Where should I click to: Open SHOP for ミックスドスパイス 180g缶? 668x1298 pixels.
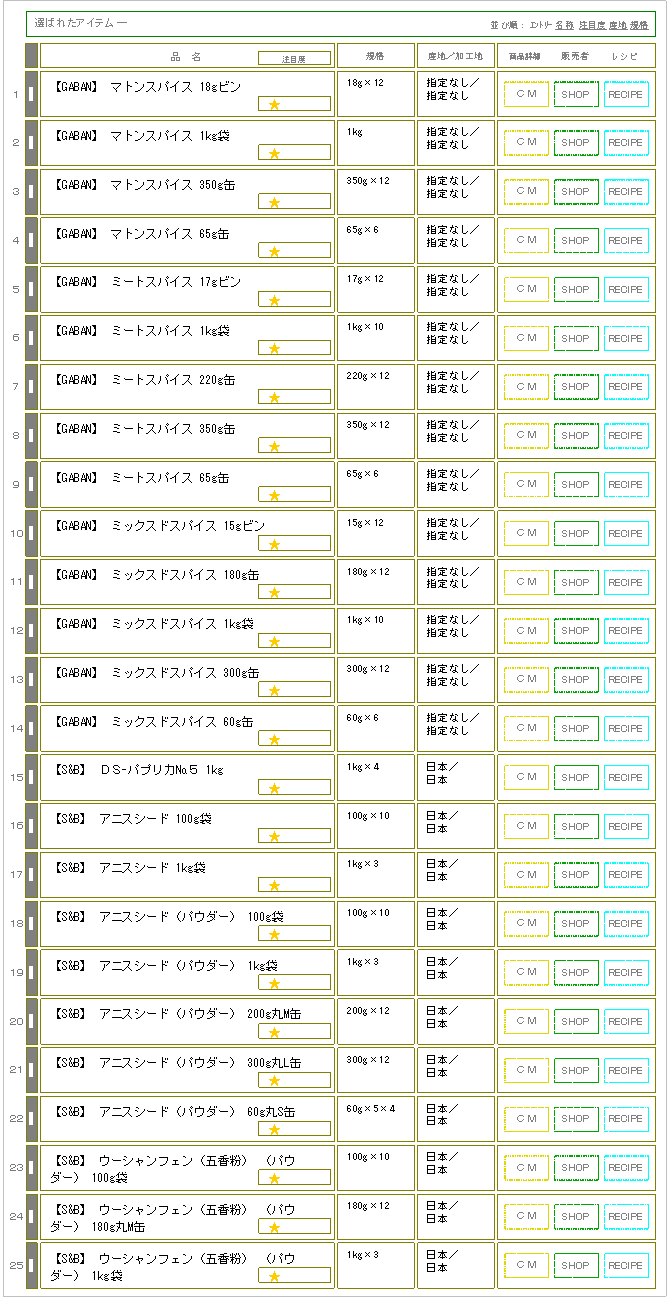point(576,582)
